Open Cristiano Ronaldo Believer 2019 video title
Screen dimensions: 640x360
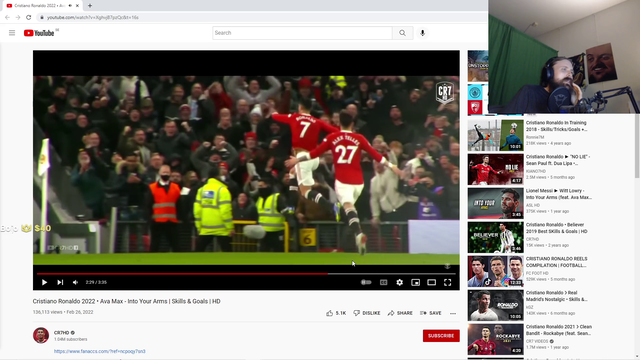[x=557, y=228]
